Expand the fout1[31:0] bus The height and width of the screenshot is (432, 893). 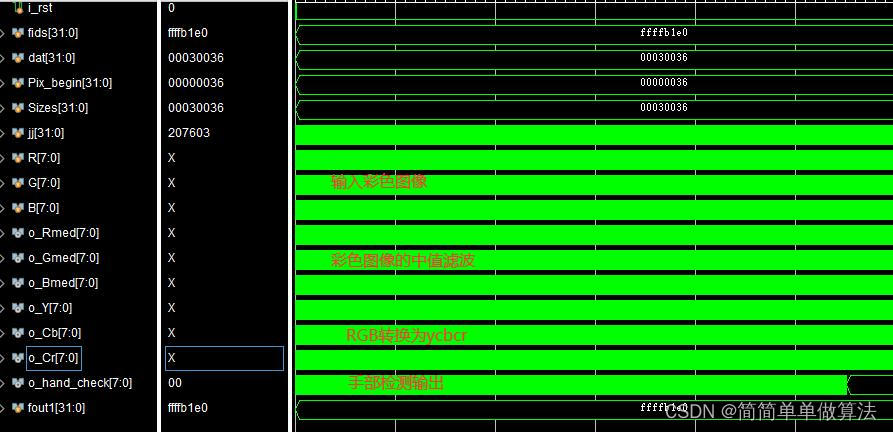click(3, 409)
